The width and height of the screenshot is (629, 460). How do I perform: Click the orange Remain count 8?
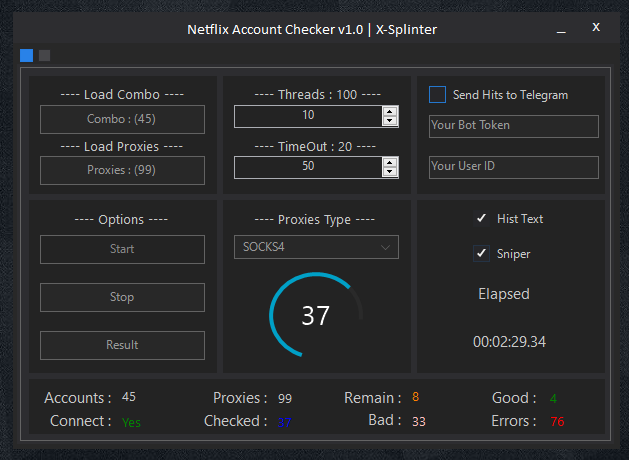click(x=416, y=397)
